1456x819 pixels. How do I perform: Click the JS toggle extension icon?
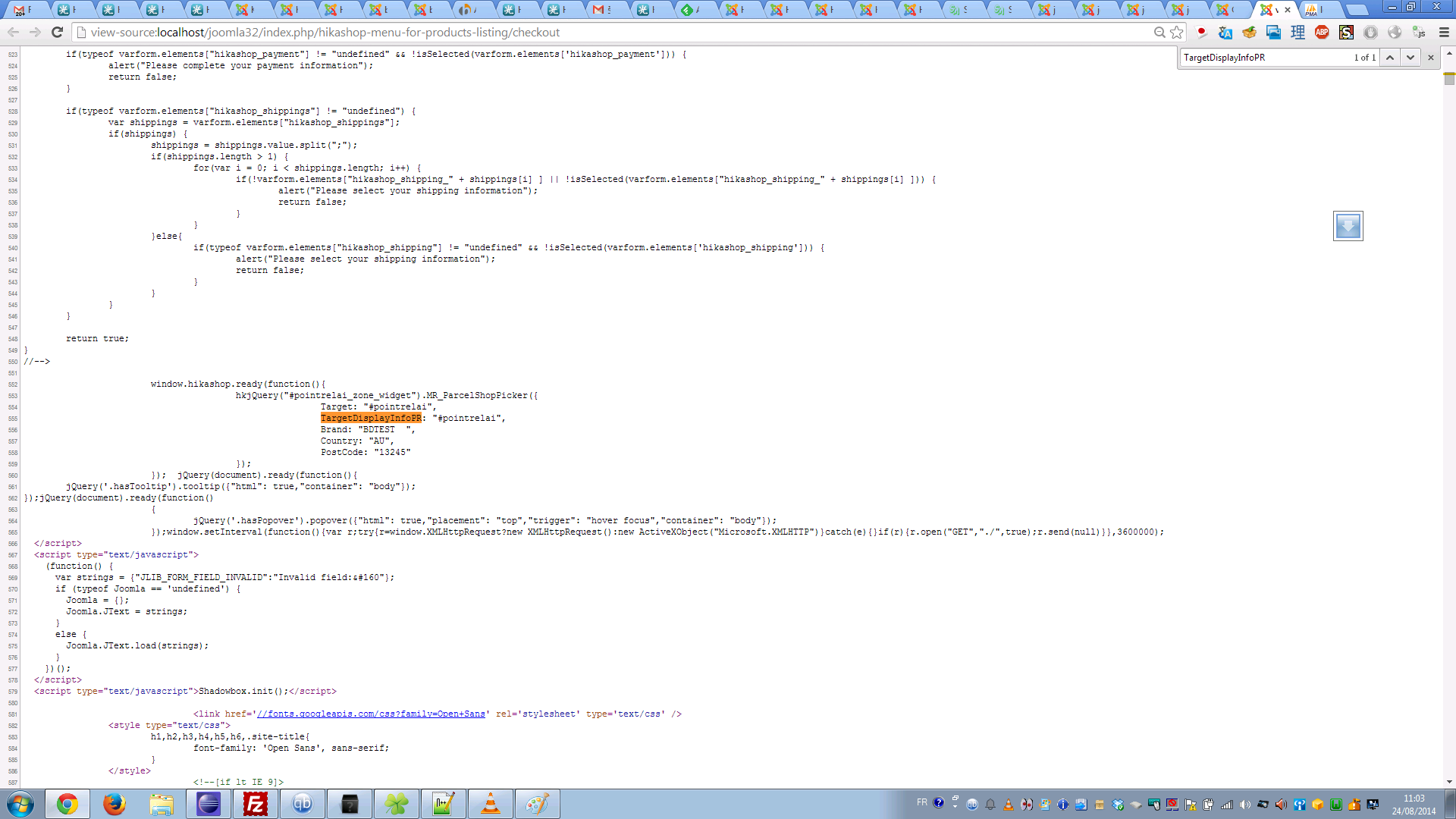(x=1419, y=32)
